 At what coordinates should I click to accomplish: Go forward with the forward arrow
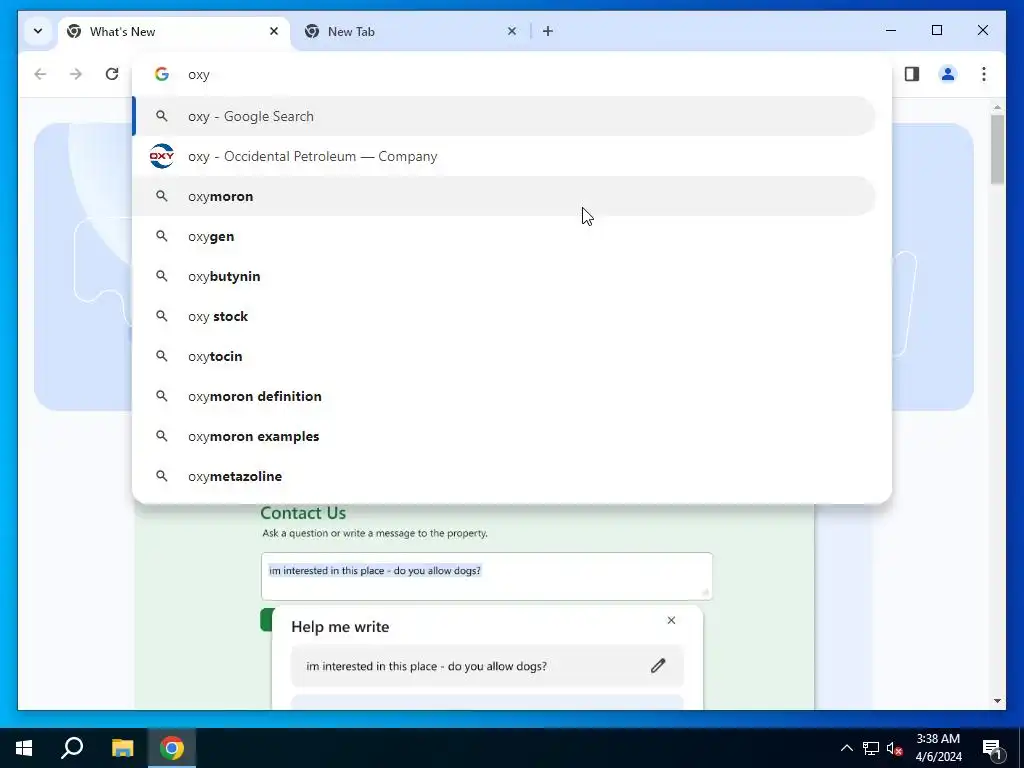tap(76, 74)
